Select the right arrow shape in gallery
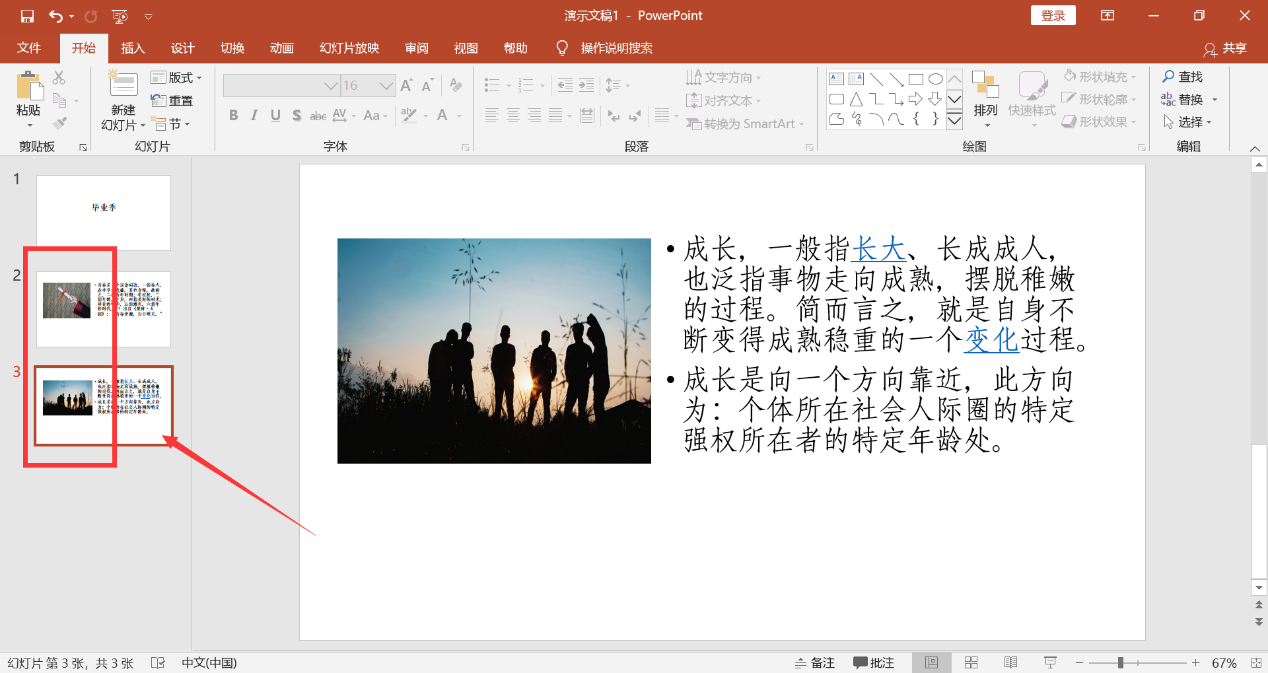 tap(915, 99)
